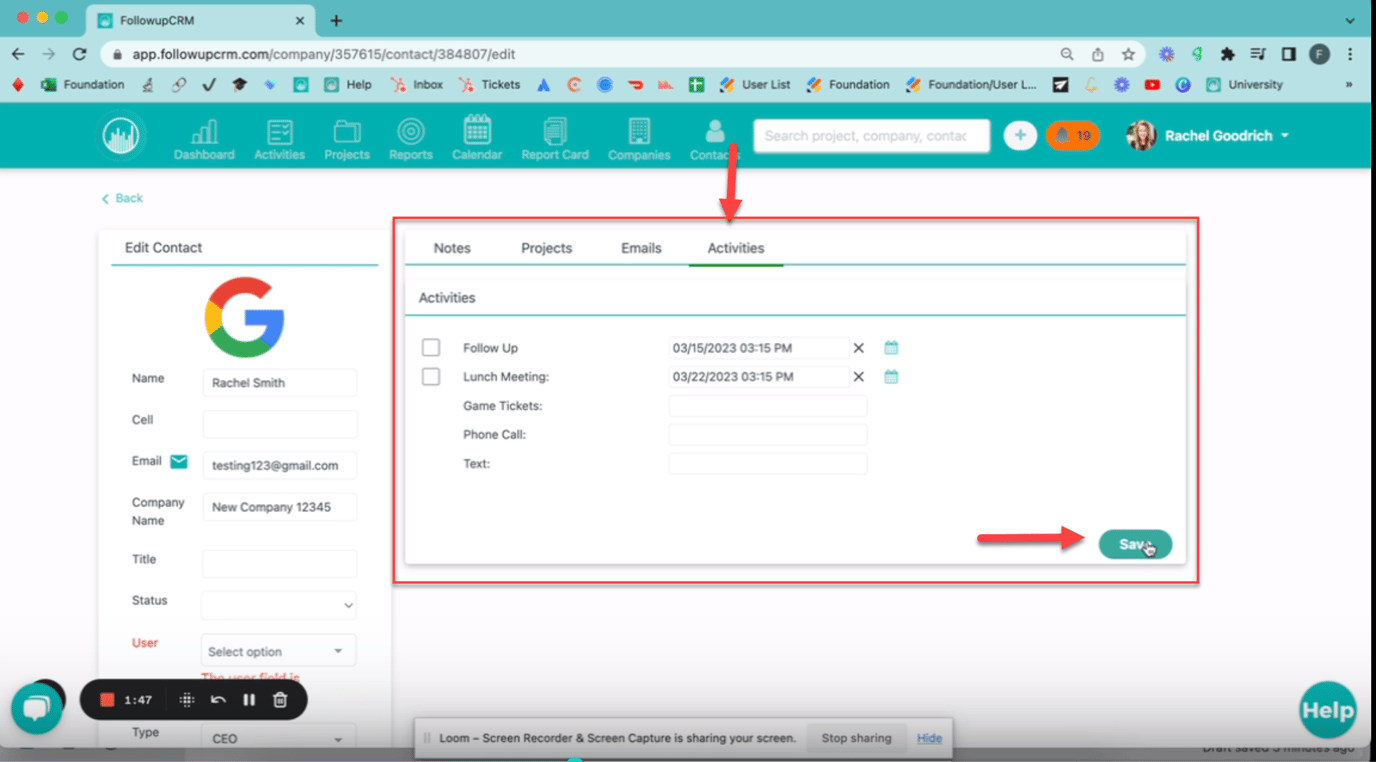Image resolution: width=1376 pixels, height=762 pixels.
Task: Clear the Lunch Meeting date with X
Action: [x=858, y=377]
